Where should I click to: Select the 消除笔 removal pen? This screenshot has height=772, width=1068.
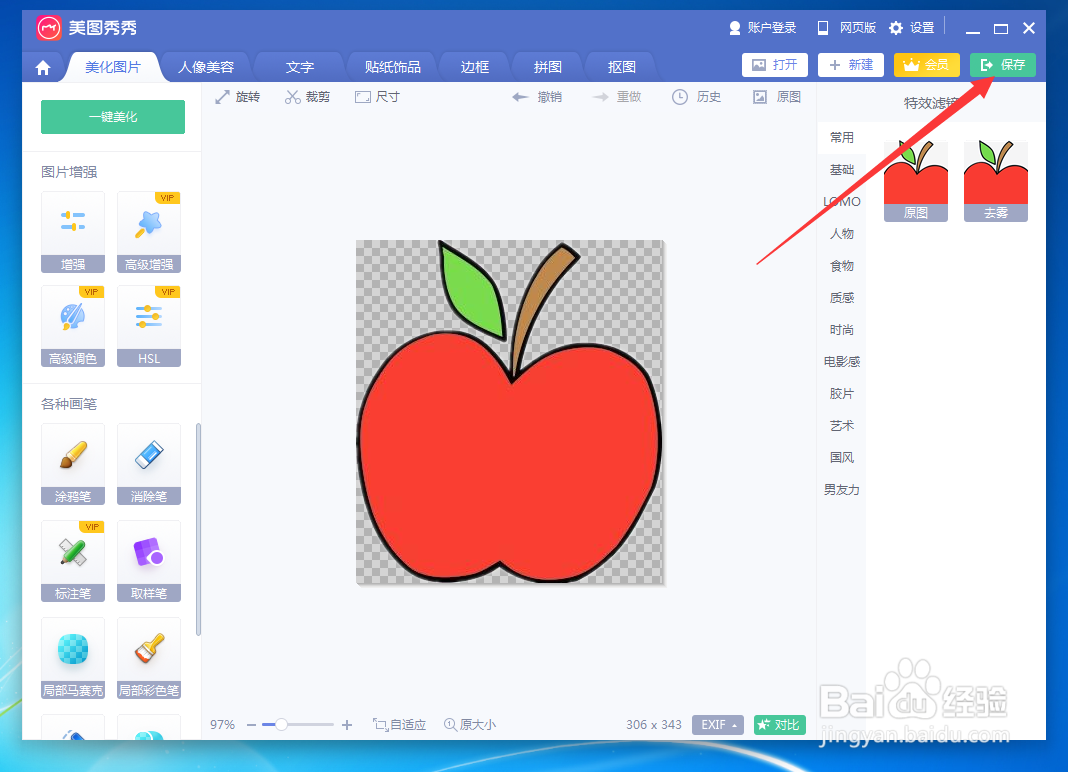click(148, 464)
